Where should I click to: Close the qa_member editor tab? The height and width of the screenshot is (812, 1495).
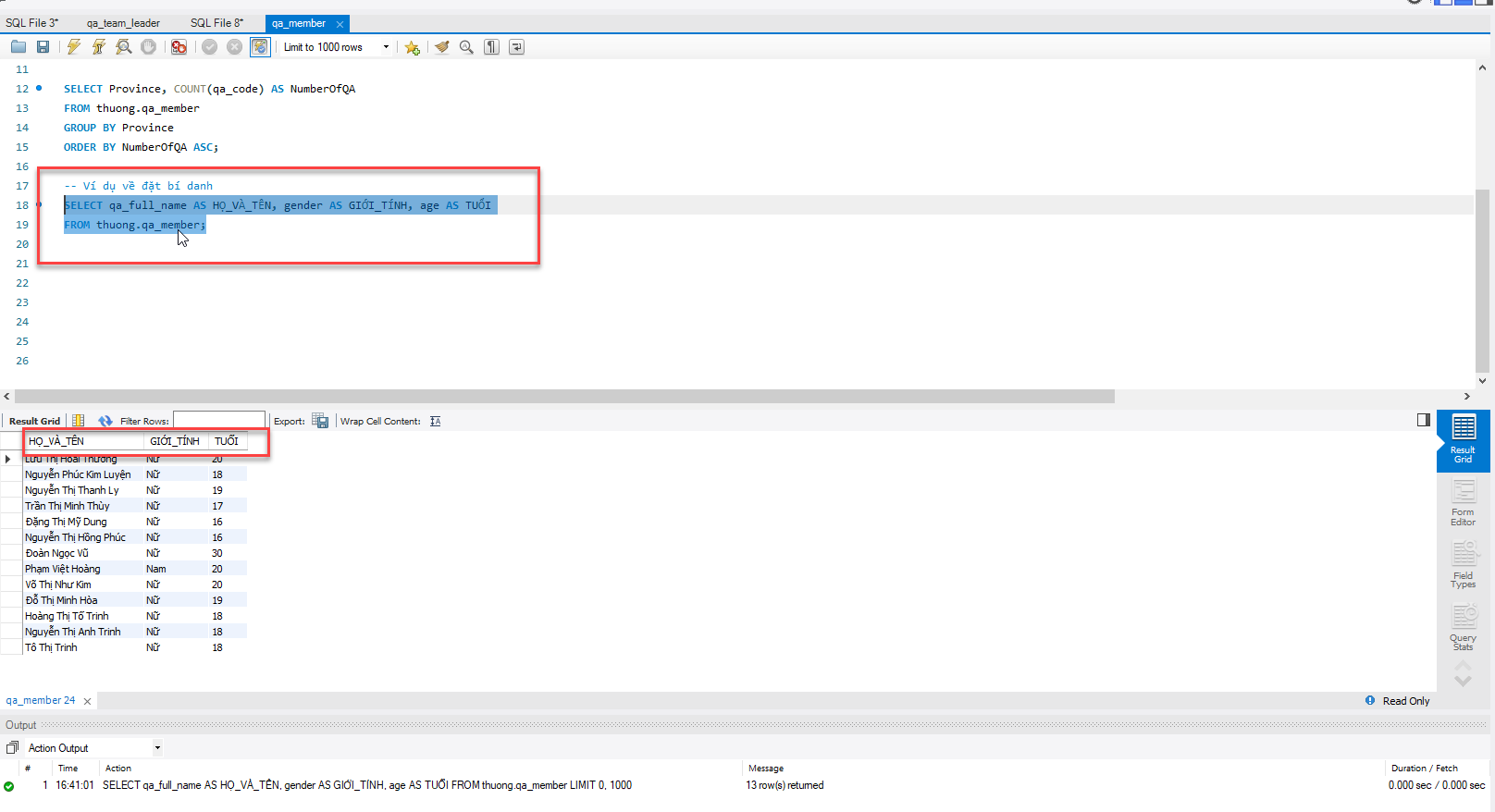pyautogui.click(x=340, y=24)
